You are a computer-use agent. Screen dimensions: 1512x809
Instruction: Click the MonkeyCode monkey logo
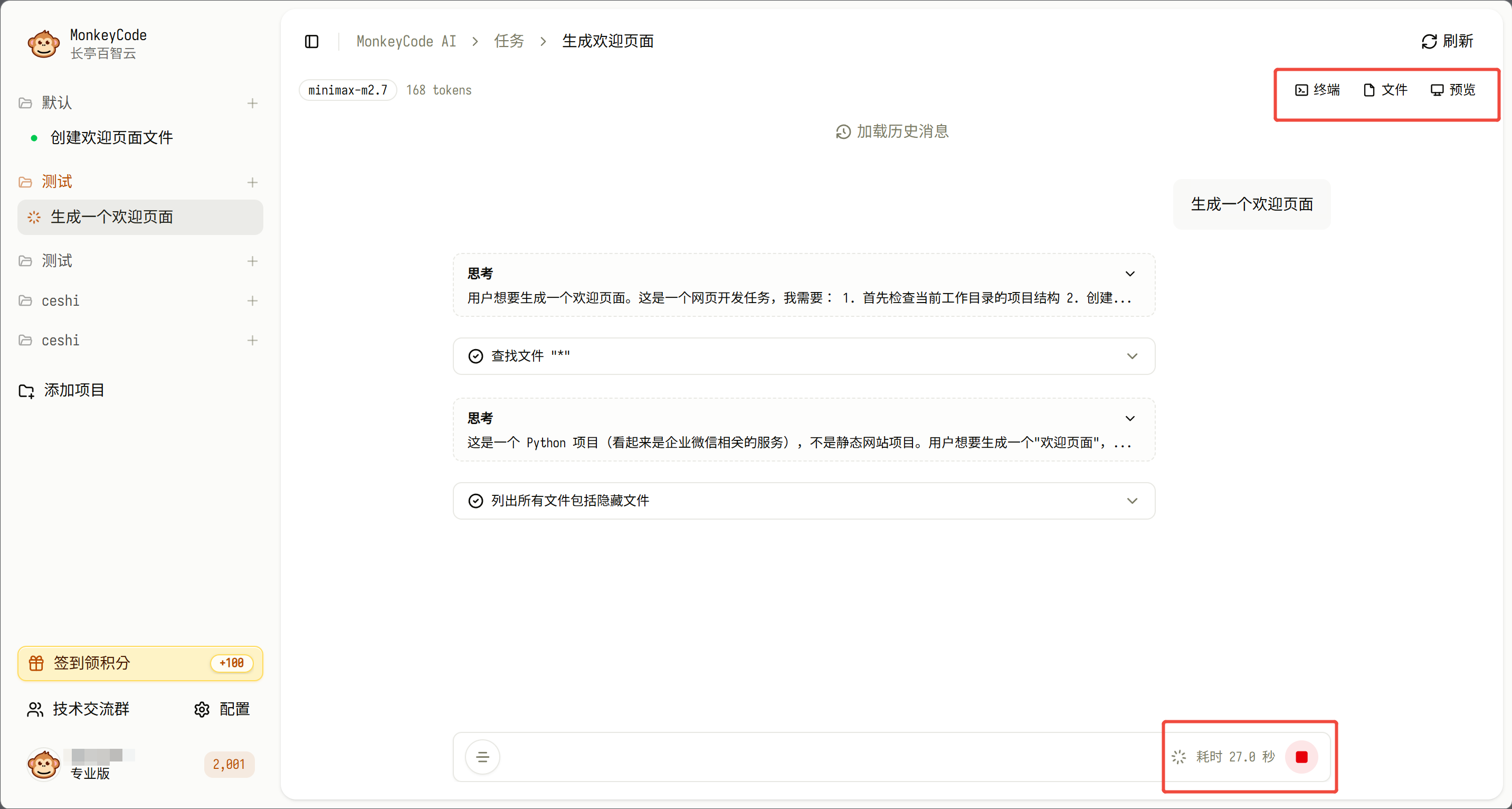tap(43, 44)
